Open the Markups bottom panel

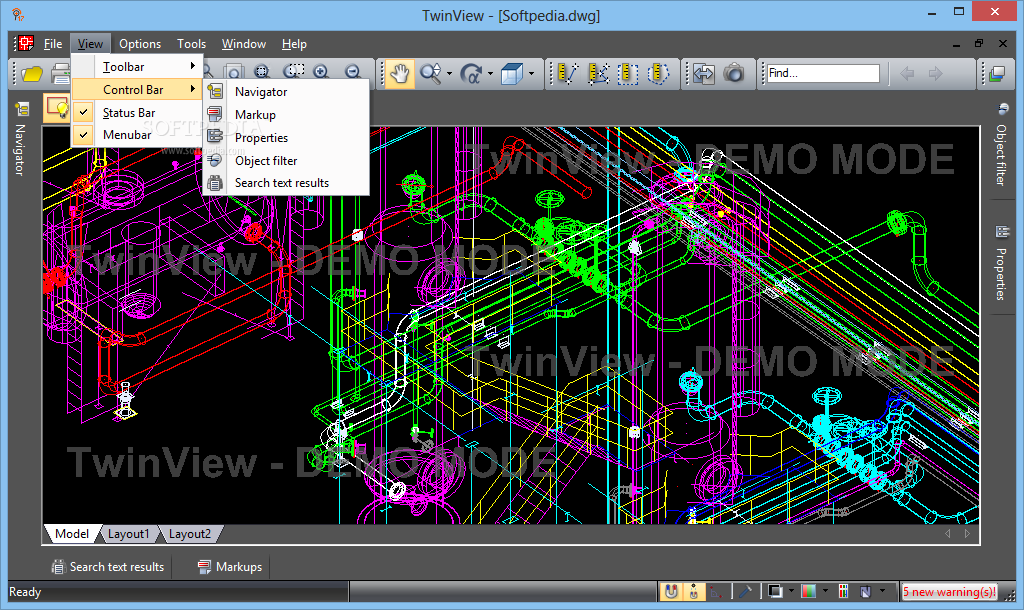230,567
